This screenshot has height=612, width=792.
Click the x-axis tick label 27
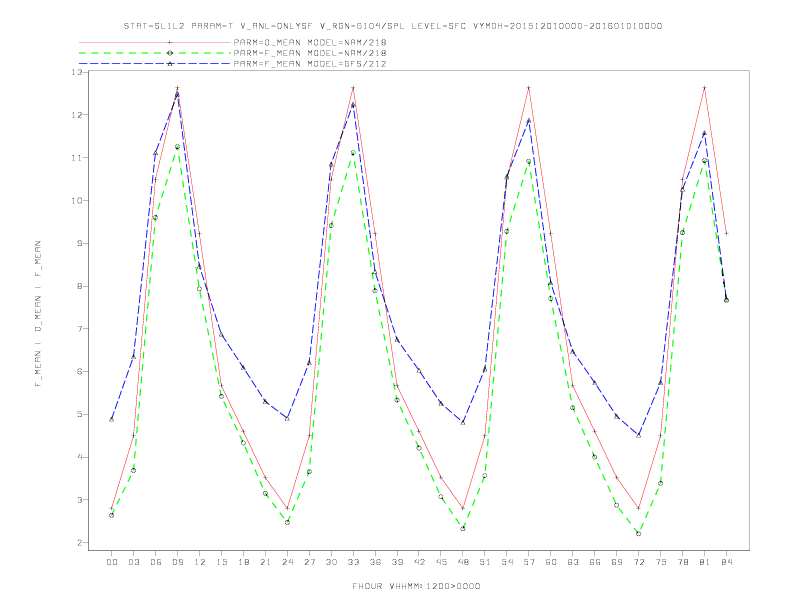click(309, 562)
